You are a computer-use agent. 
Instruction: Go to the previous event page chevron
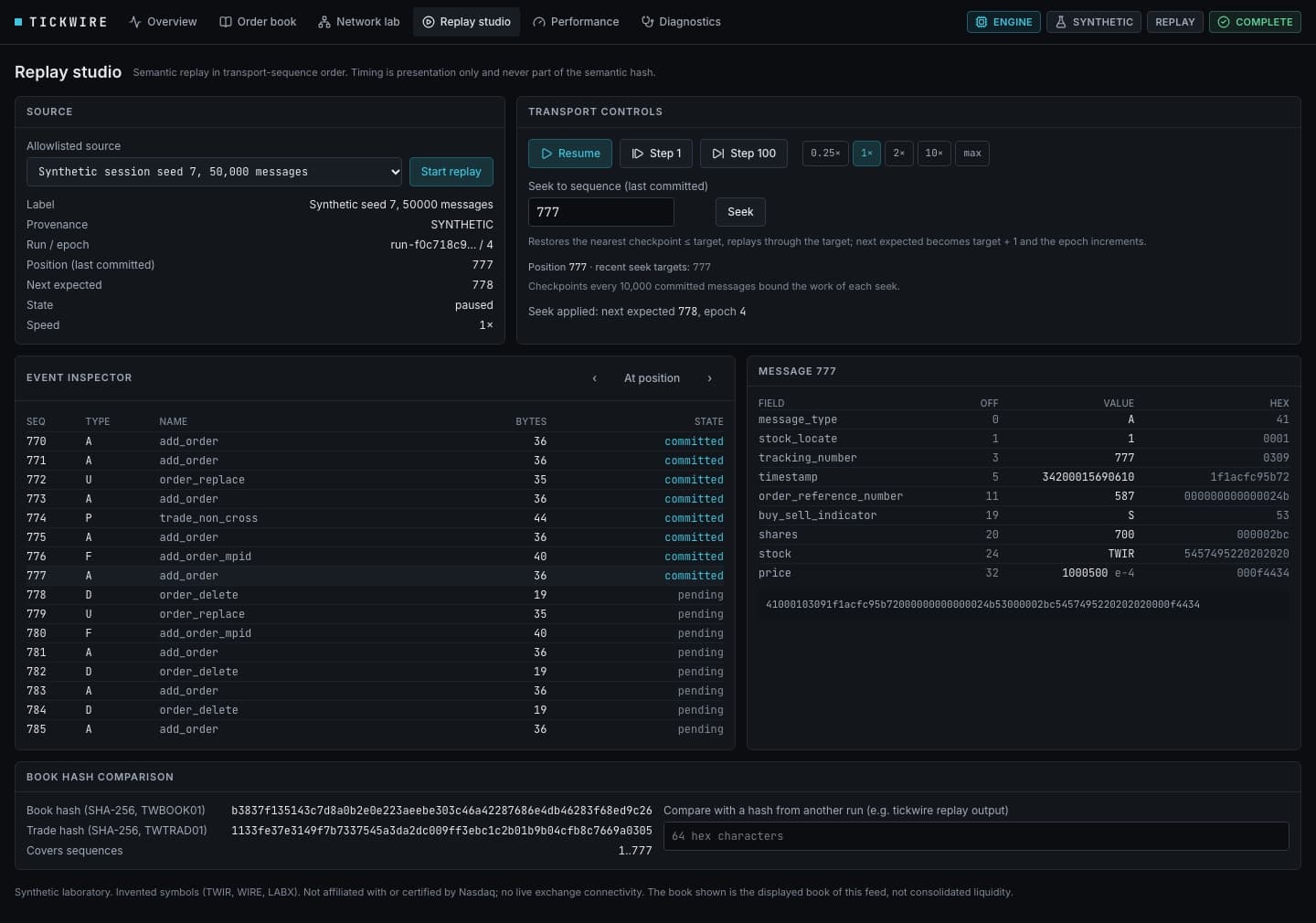click(x=595, y=378)
